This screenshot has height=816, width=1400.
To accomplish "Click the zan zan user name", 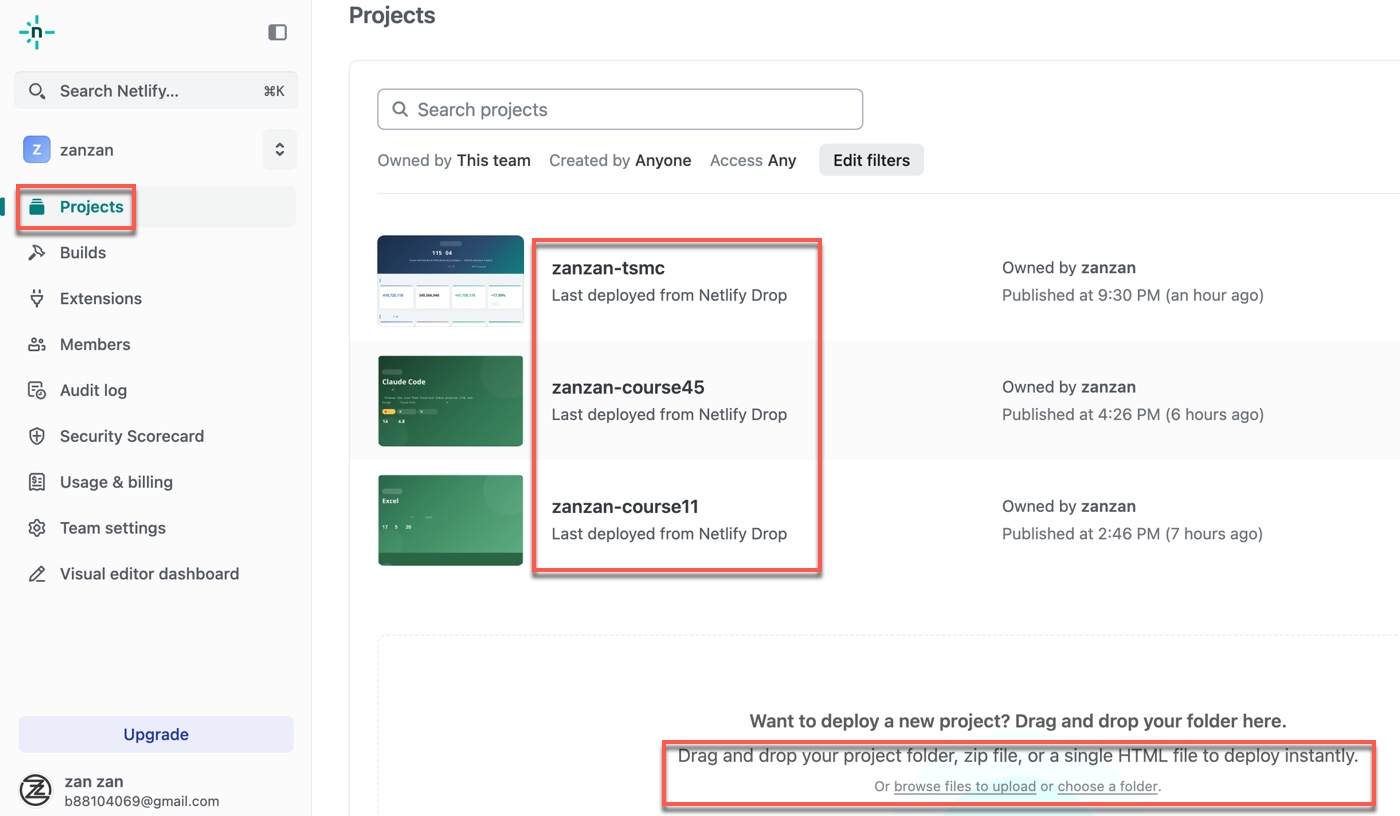I will pos(94,782).
